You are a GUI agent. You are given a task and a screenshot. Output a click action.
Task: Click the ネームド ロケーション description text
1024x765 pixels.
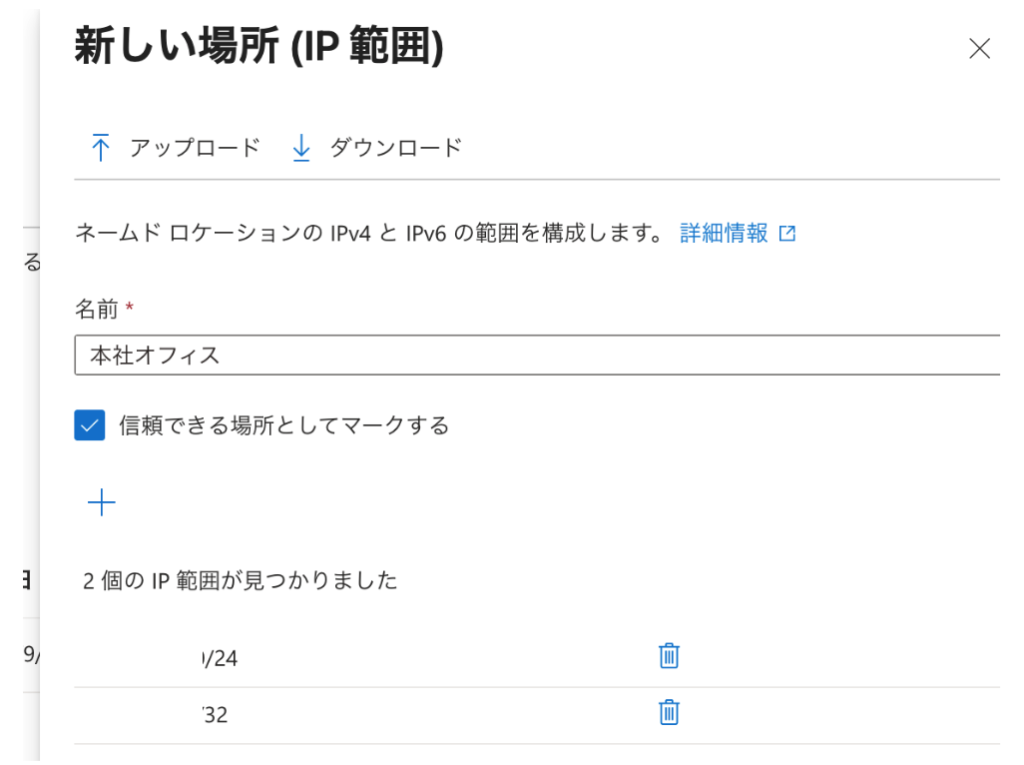click(370, 234)
